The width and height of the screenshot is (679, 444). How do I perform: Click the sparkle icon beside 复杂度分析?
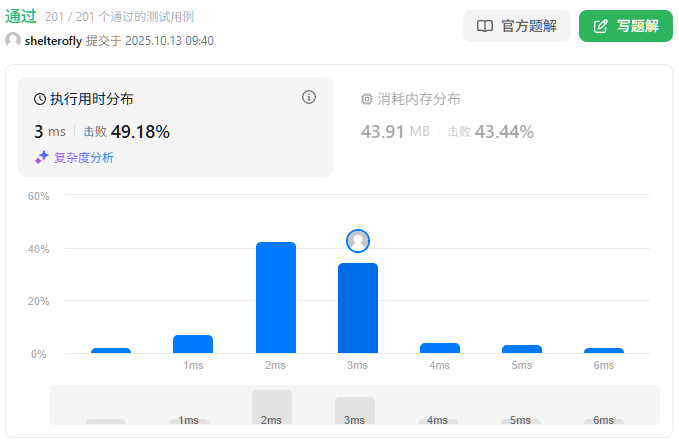[x=42, y=157]
